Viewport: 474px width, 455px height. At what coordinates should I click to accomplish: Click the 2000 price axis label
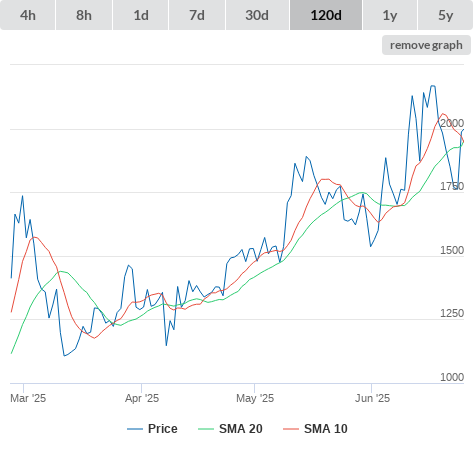(x=452, y=123)
